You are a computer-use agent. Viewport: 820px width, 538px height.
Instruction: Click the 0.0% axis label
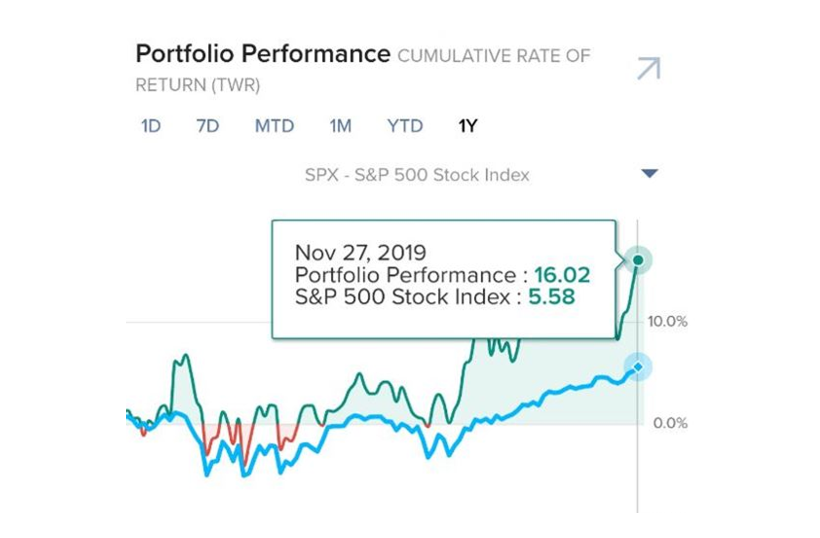(670, 423)
